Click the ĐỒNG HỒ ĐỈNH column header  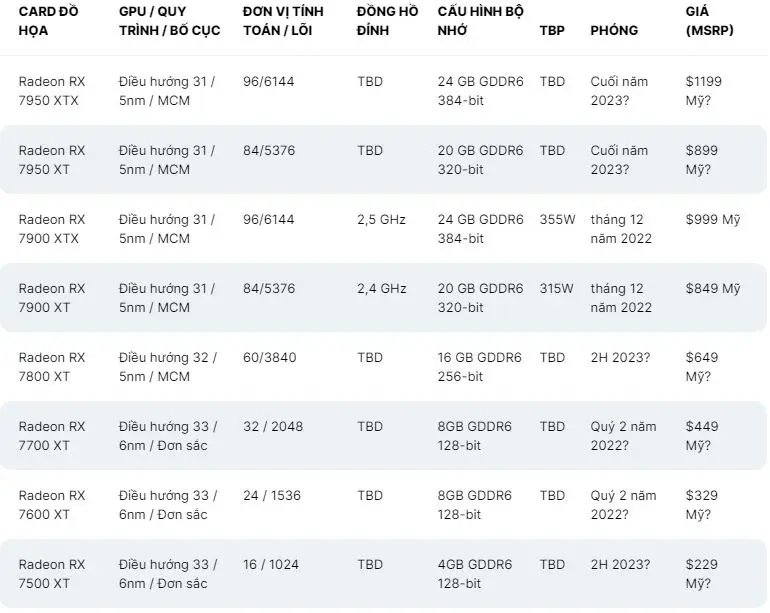click(x=387, y=21)
